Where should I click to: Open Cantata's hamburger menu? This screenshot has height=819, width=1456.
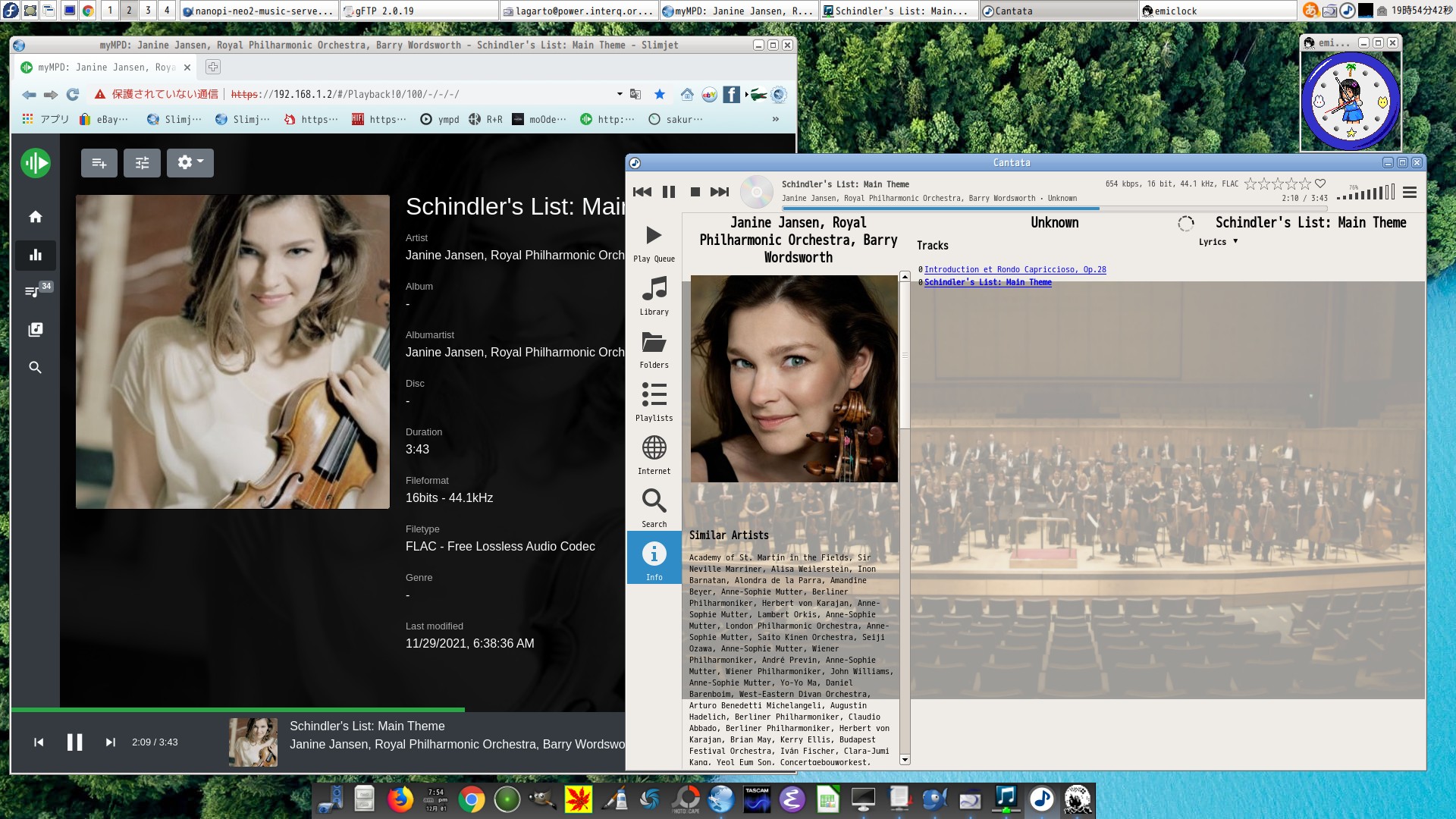(1409, 192)
